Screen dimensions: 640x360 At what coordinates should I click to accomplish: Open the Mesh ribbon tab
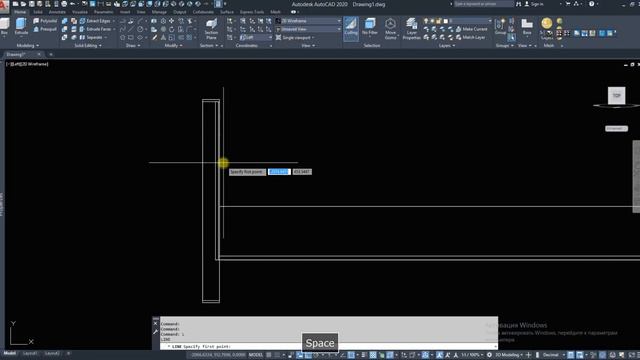[276, 12]
